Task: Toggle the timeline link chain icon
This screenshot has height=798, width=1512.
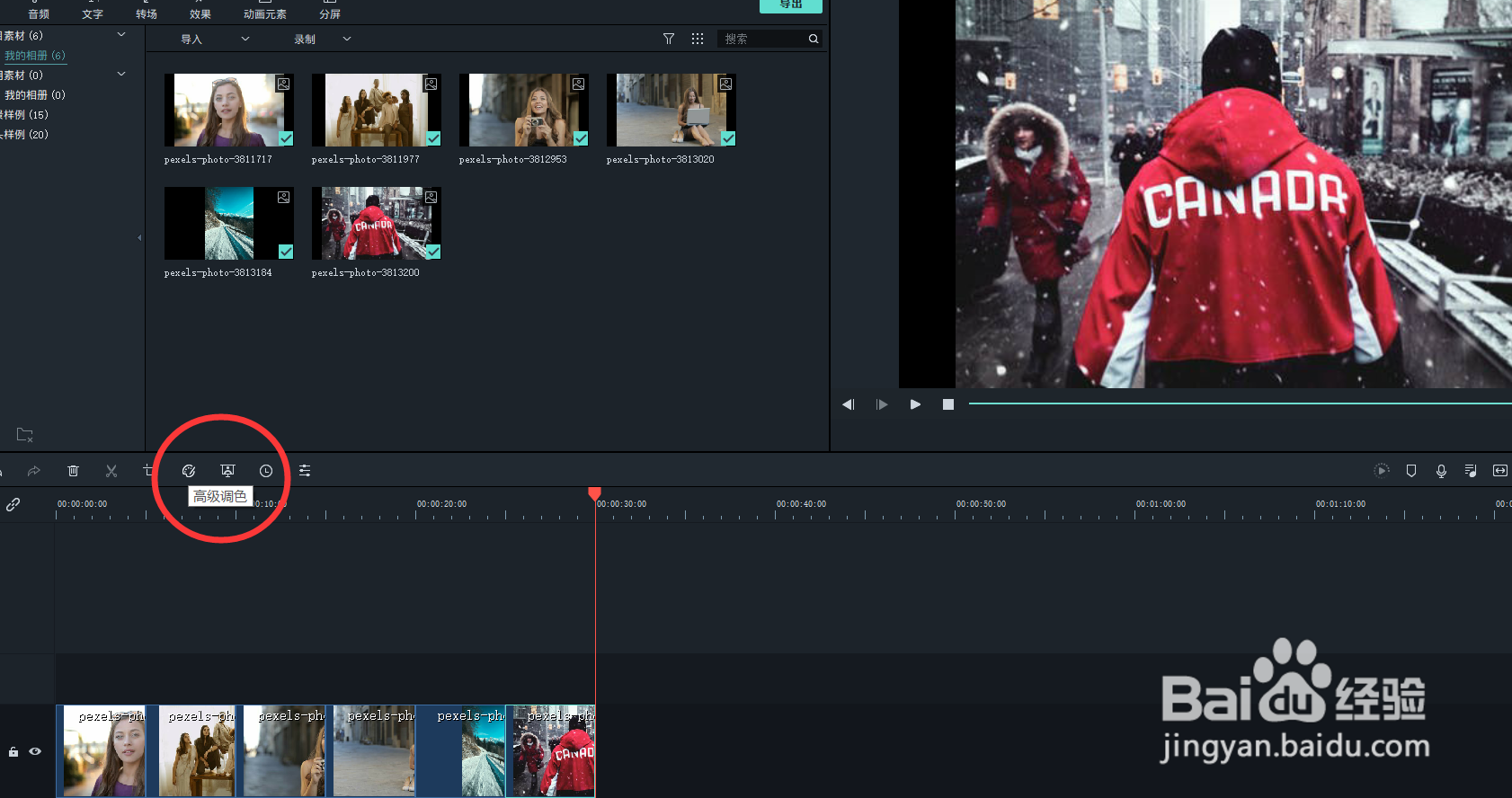Action: point(13,504)
